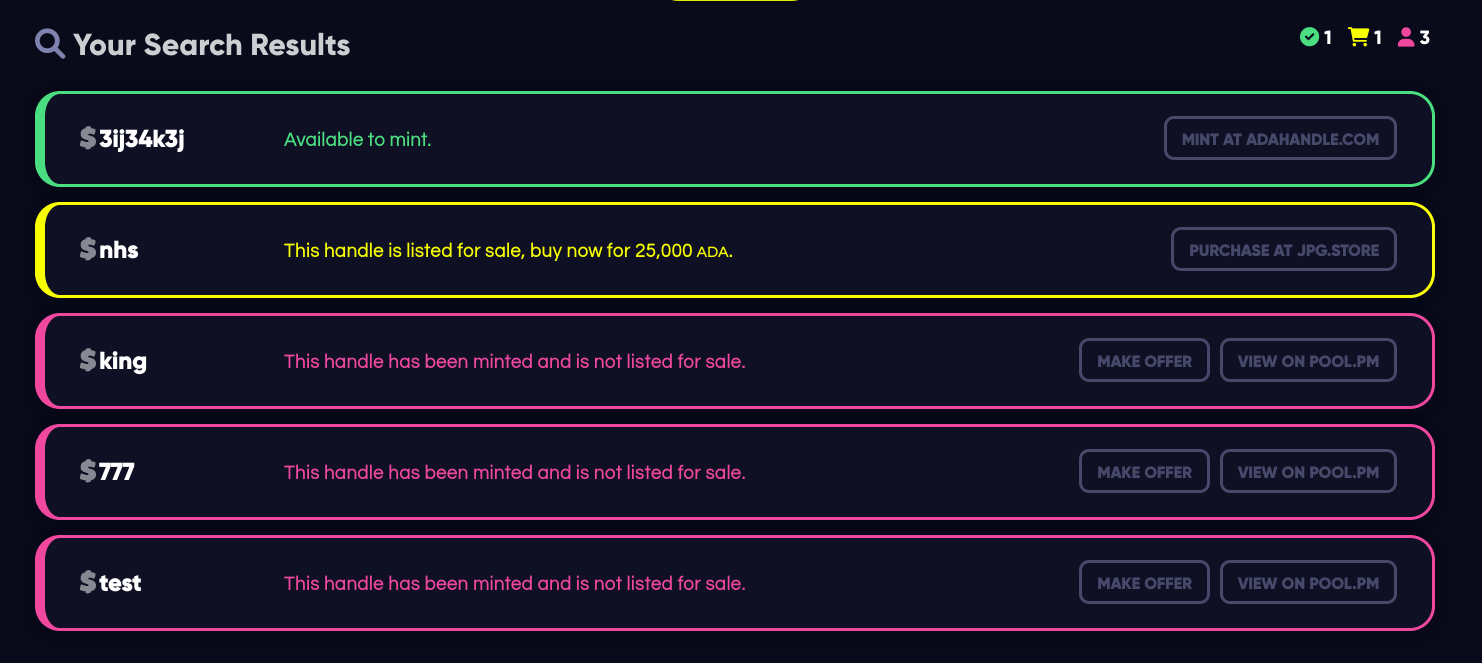Screen dimensions: 1482x663
Task: View the test handle on pool.pm
Action: 1308,583
